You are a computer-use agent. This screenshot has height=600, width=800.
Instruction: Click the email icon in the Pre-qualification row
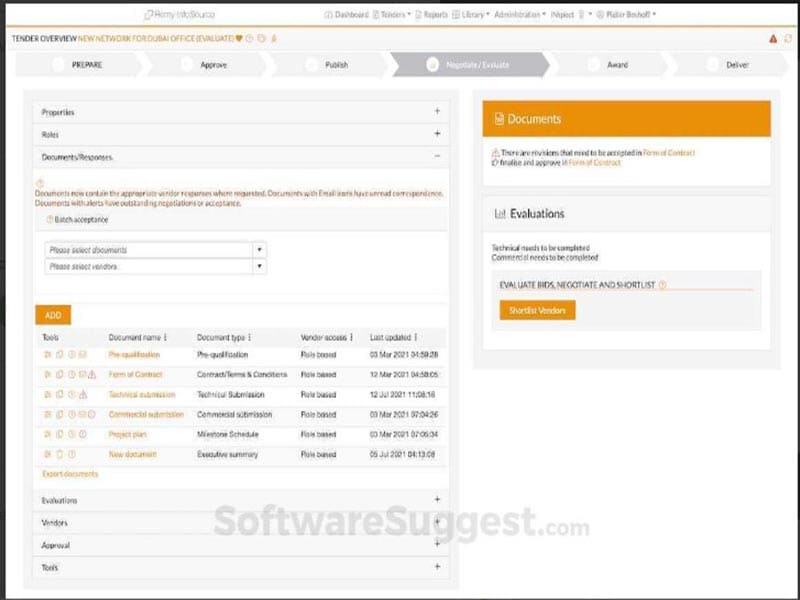pyautogui.click(x=83, y=355)
